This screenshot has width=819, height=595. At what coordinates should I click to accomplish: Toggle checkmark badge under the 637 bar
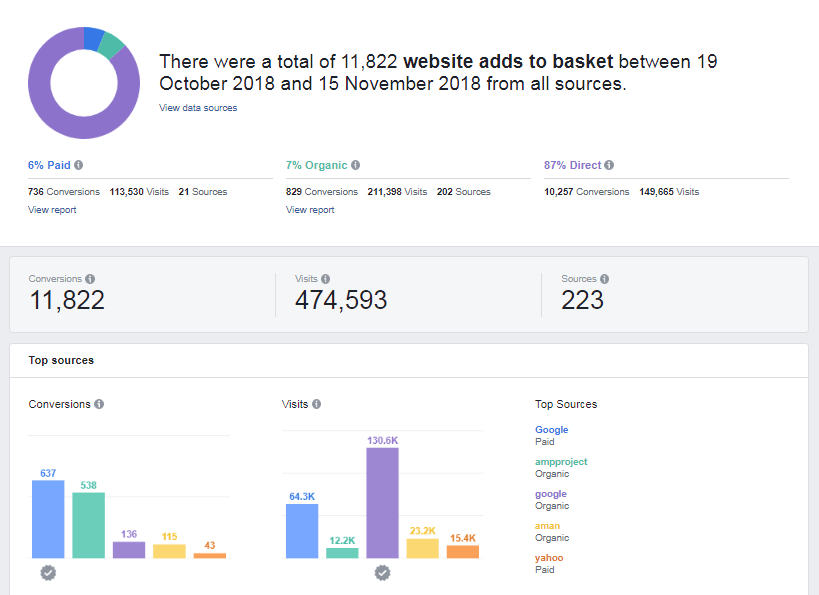coord(48,573)
